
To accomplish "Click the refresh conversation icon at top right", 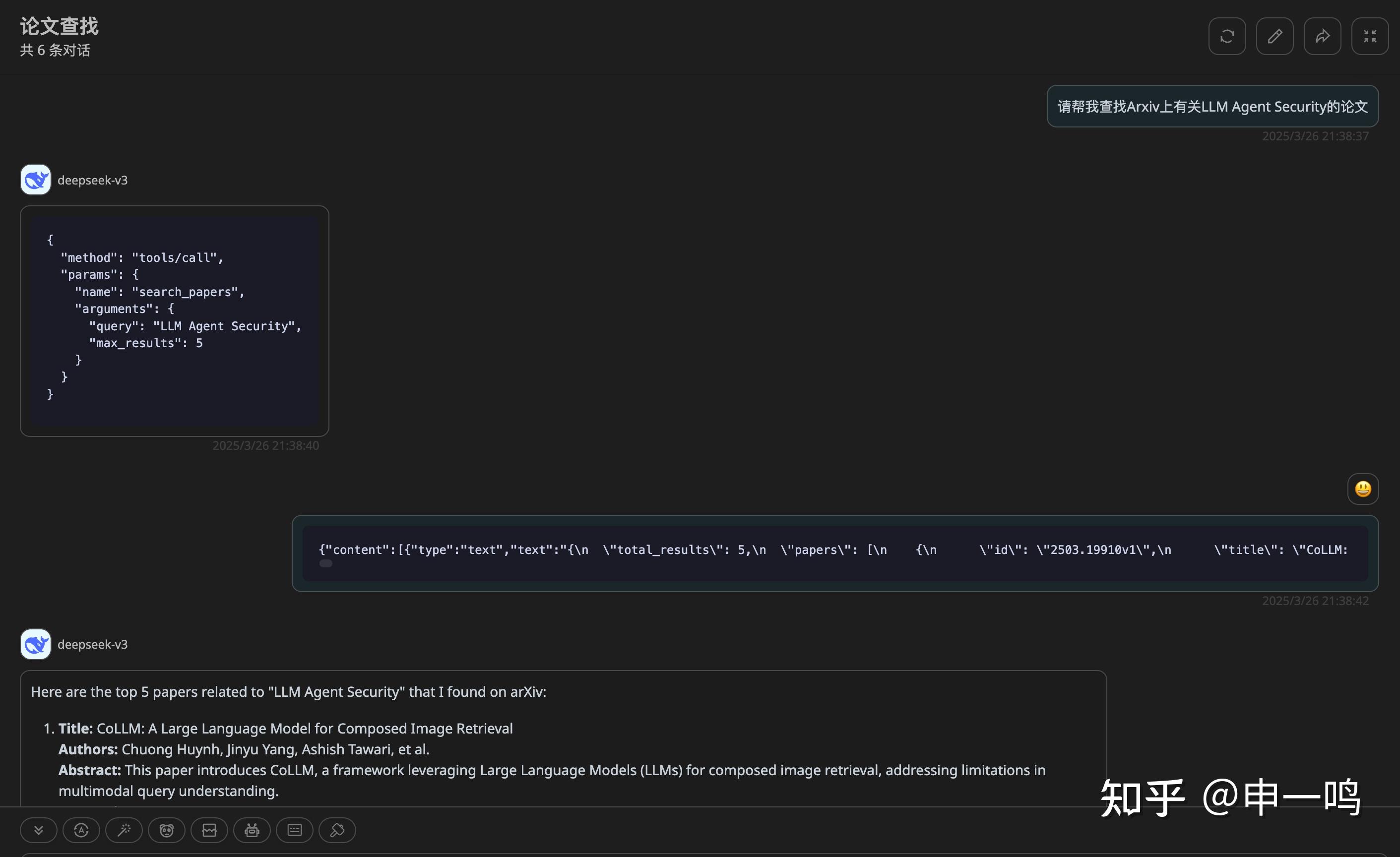I will pyautogui.click(x=1227, y=36).
